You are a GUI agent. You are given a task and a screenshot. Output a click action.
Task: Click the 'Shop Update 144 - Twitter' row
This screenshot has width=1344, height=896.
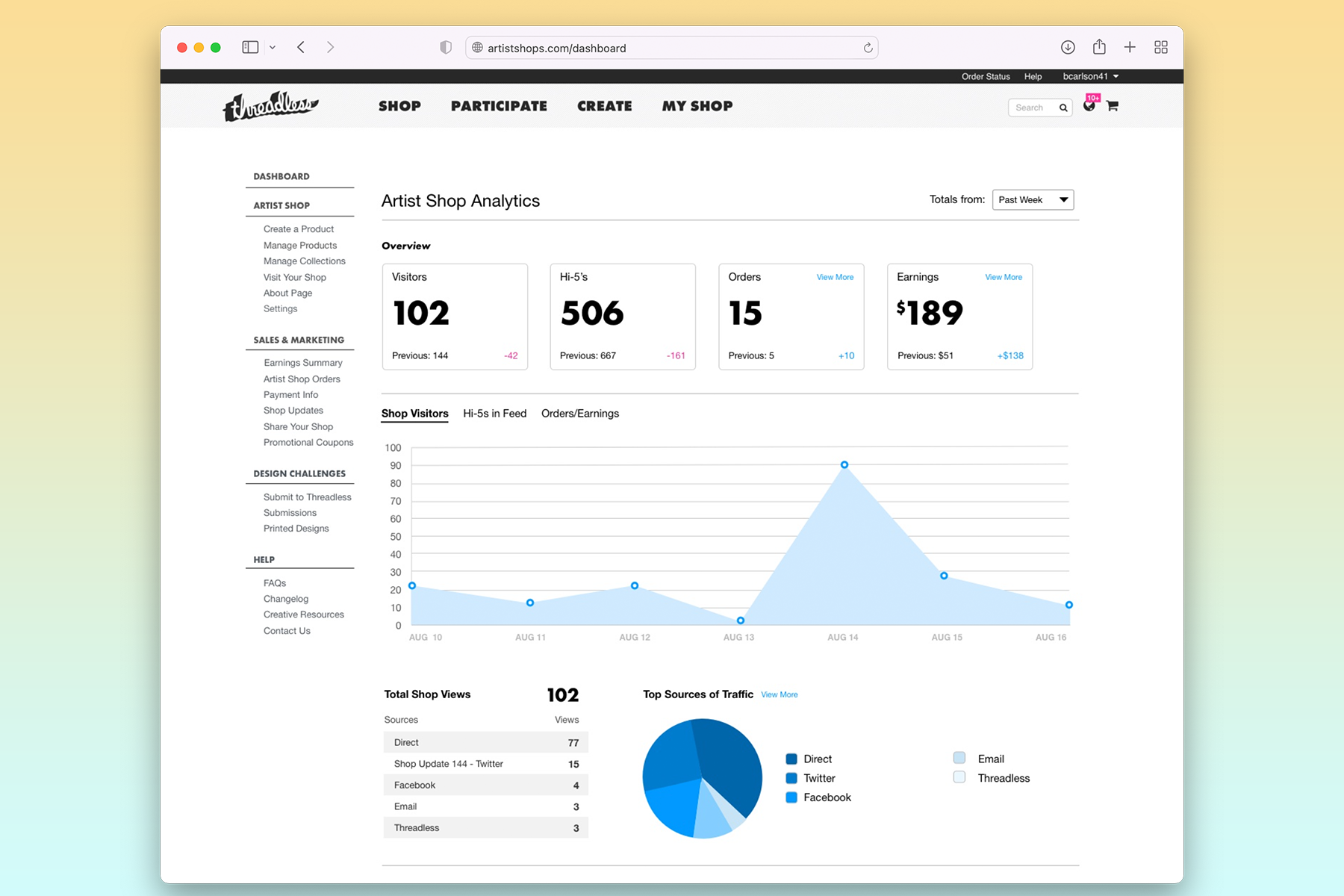pyautogui.click(x=486, y=764)
